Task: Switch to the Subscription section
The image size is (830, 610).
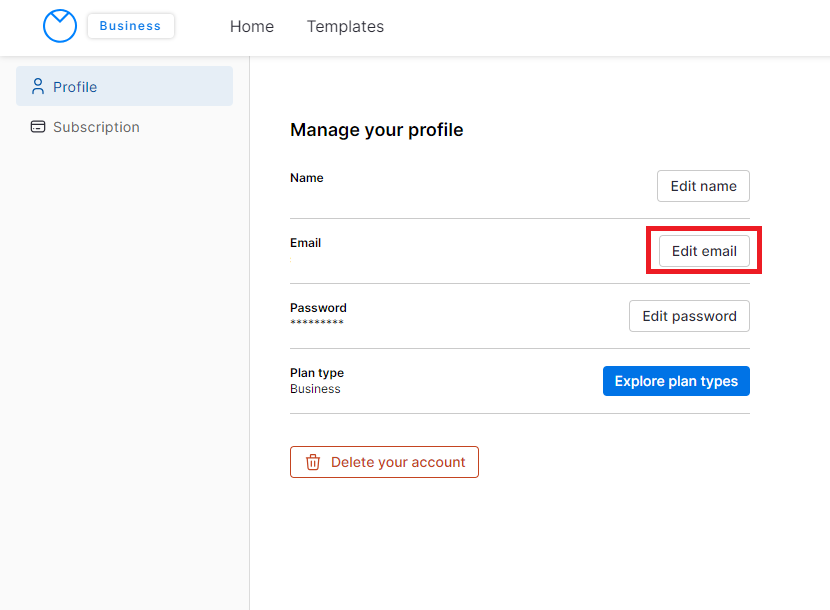Action: click(96, 127)
